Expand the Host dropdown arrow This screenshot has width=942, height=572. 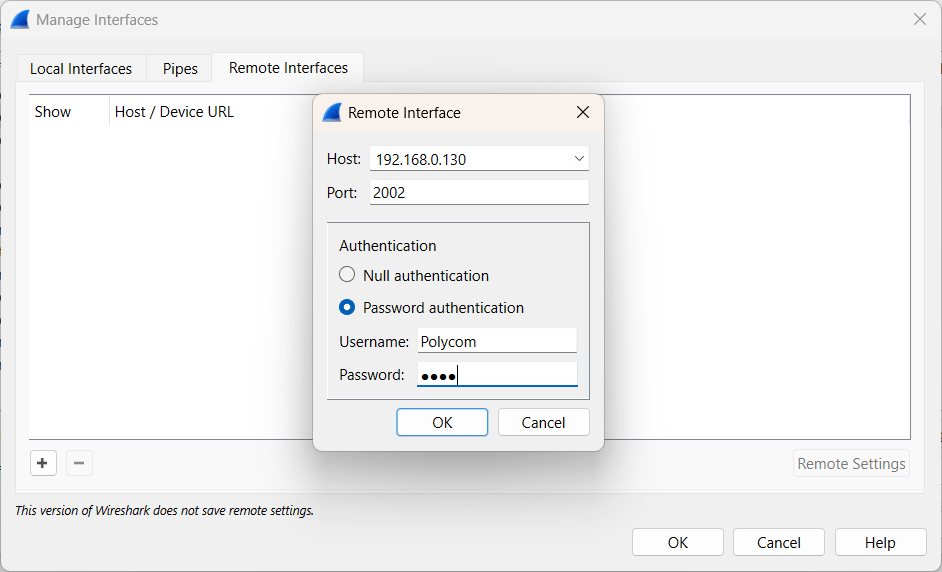tap(579, 159)
